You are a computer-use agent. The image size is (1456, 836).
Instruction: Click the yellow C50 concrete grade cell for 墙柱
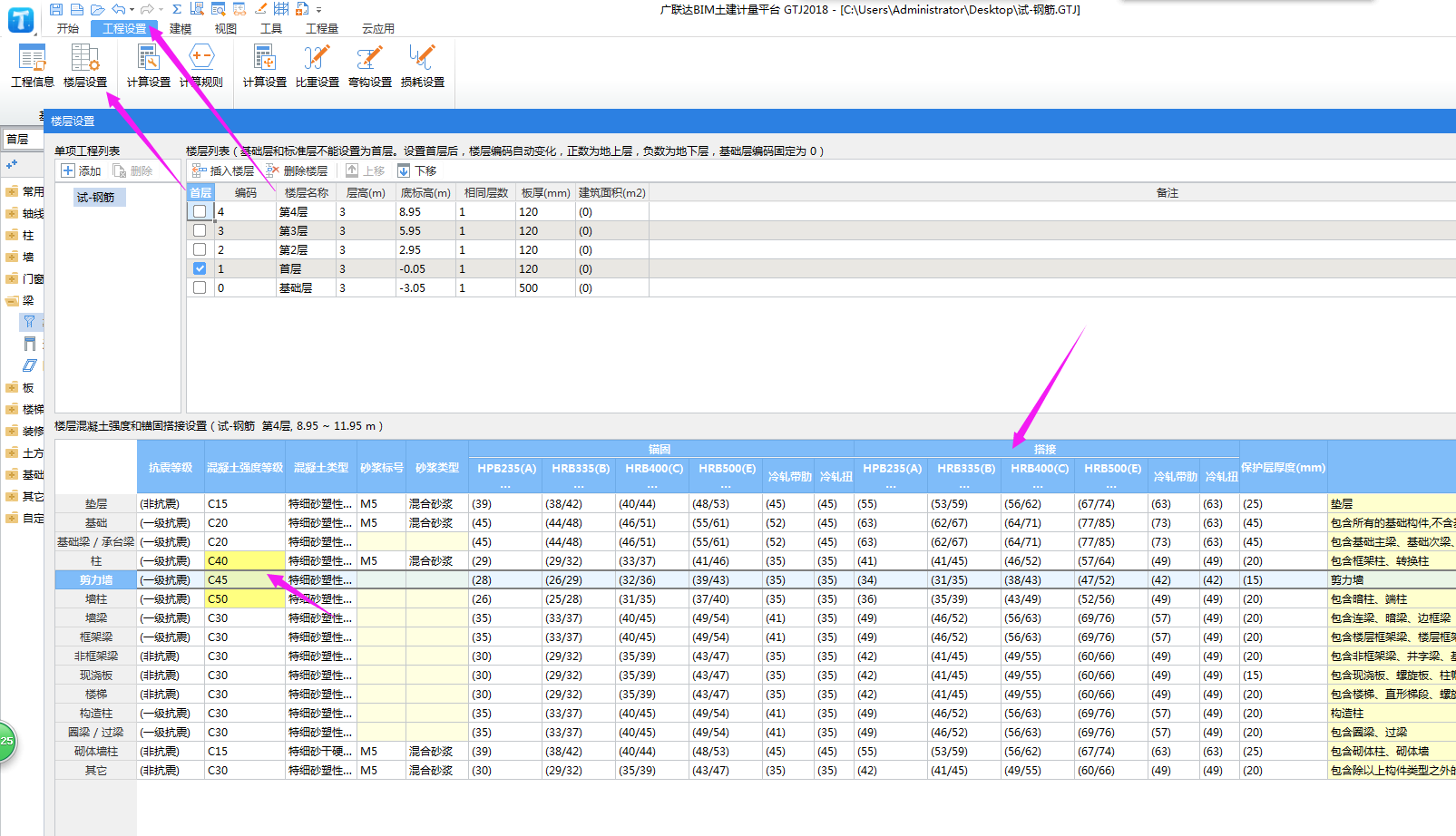(245, 598)
